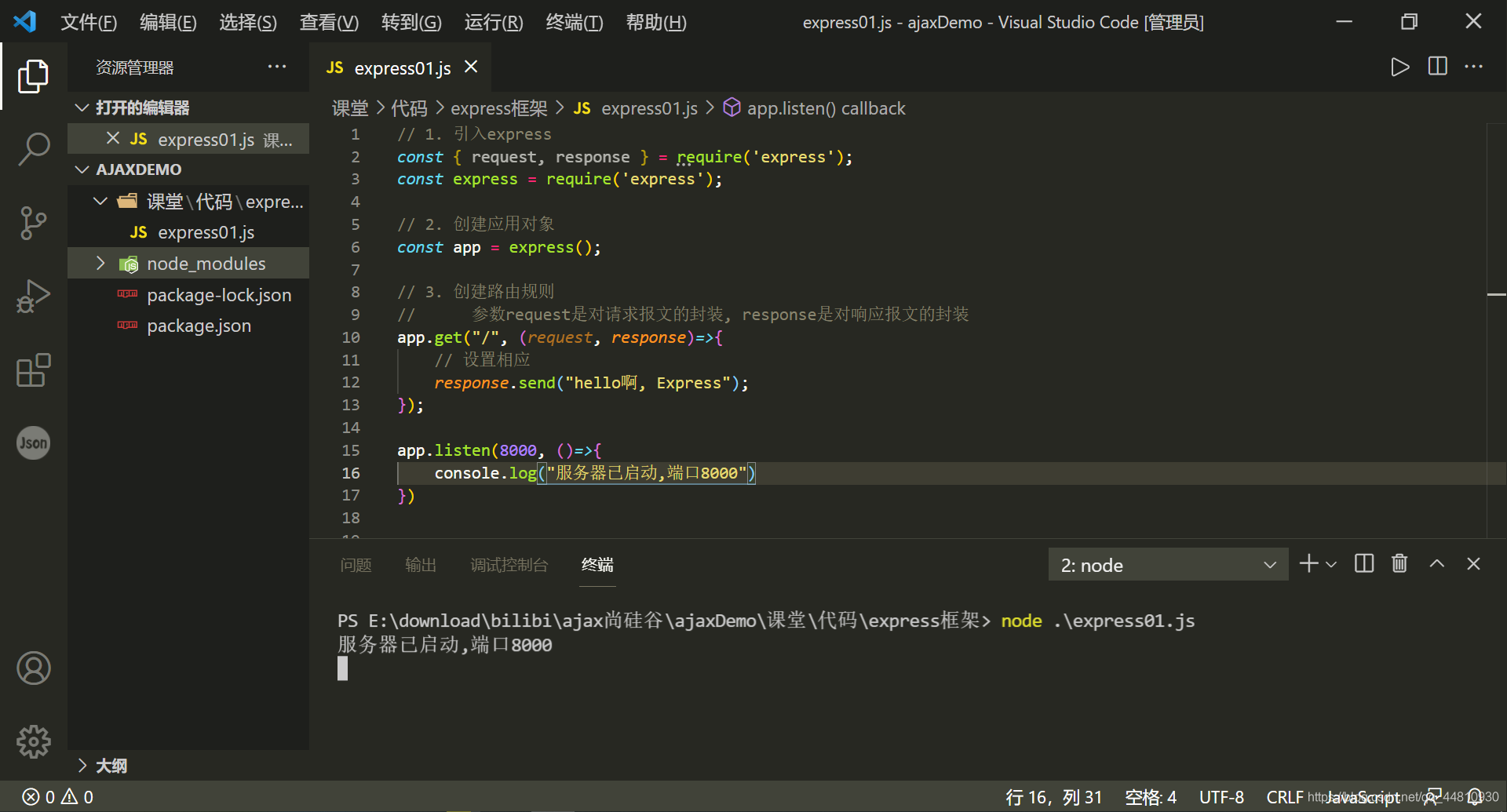Close express01.js in open editors list
Viewport: 1507px width, 812px height.
point(113,139)
